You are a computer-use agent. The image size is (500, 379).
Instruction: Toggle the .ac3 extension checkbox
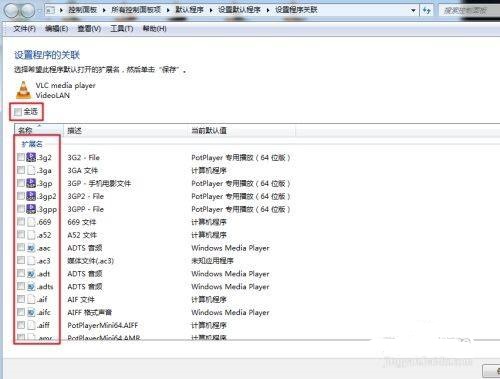pyautogui.click(x=21, y=260)
